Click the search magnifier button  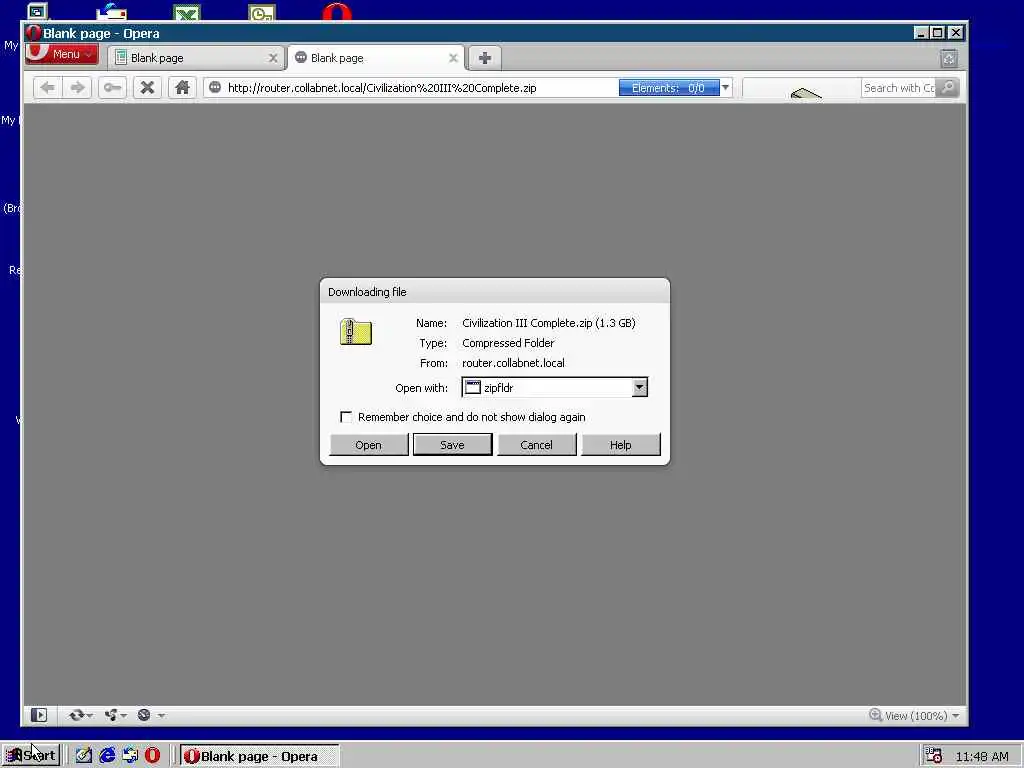click(x=948, y=88)
